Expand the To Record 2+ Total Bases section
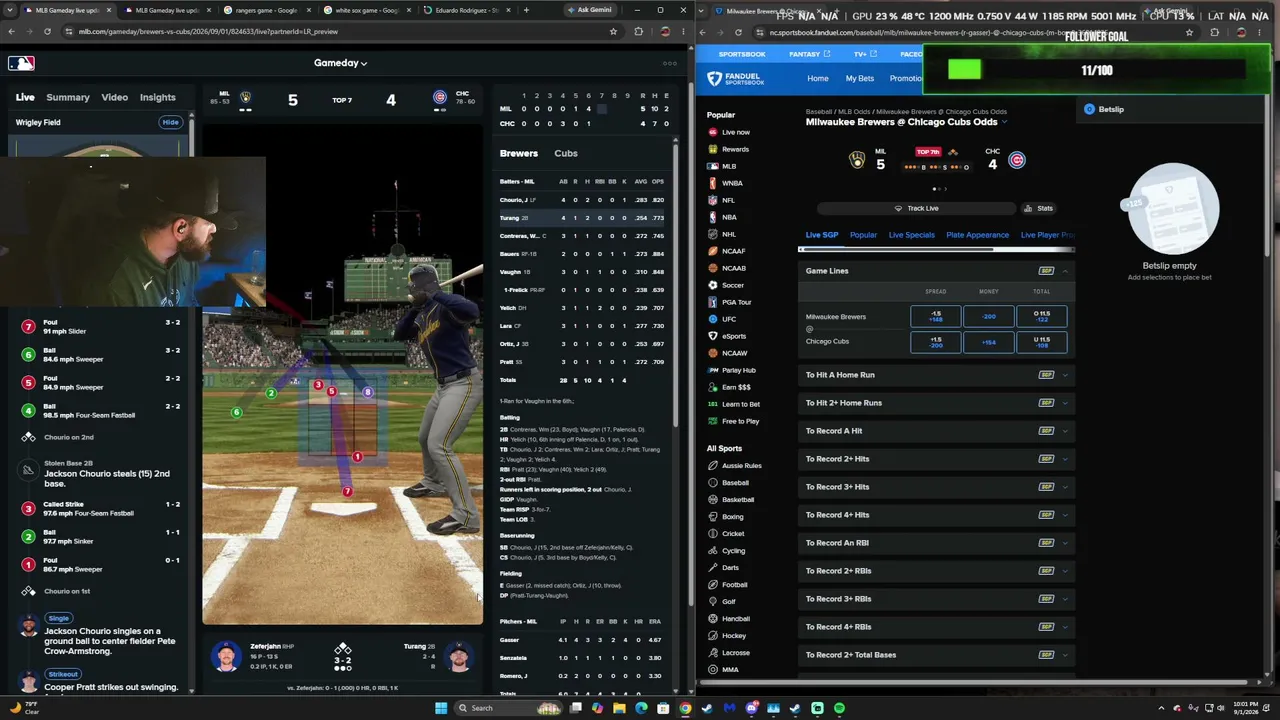The width and height of the screenshot is (1280, 720). (936, 655)
